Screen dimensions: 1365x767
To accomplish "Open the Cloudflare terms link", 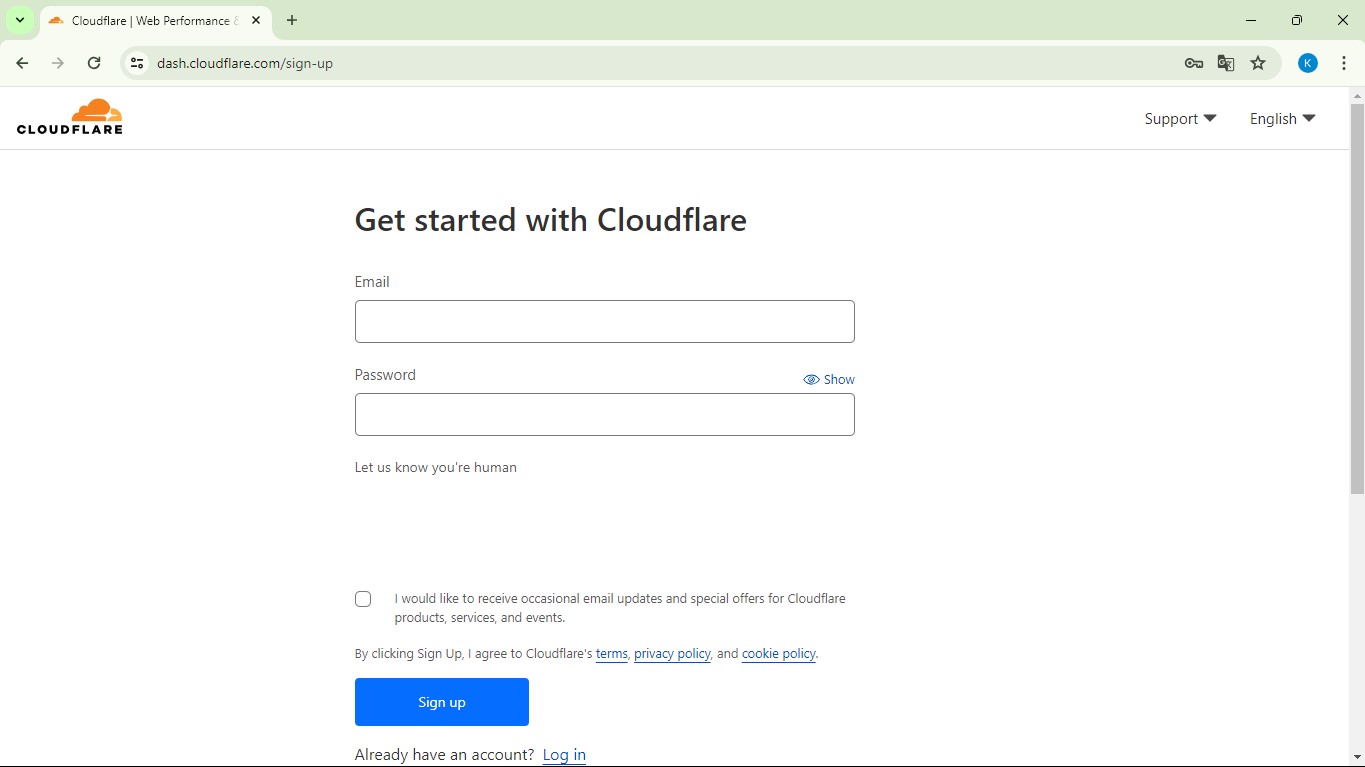I will pos(612,654).
